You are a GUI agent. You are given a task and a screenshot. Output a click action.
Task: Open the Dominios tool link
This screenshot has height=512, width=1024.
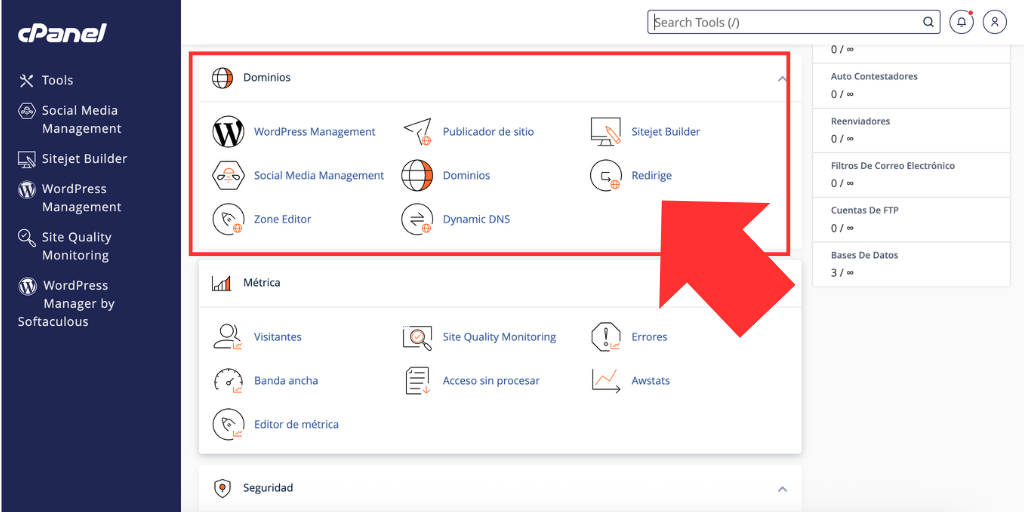tap(466, 176)
